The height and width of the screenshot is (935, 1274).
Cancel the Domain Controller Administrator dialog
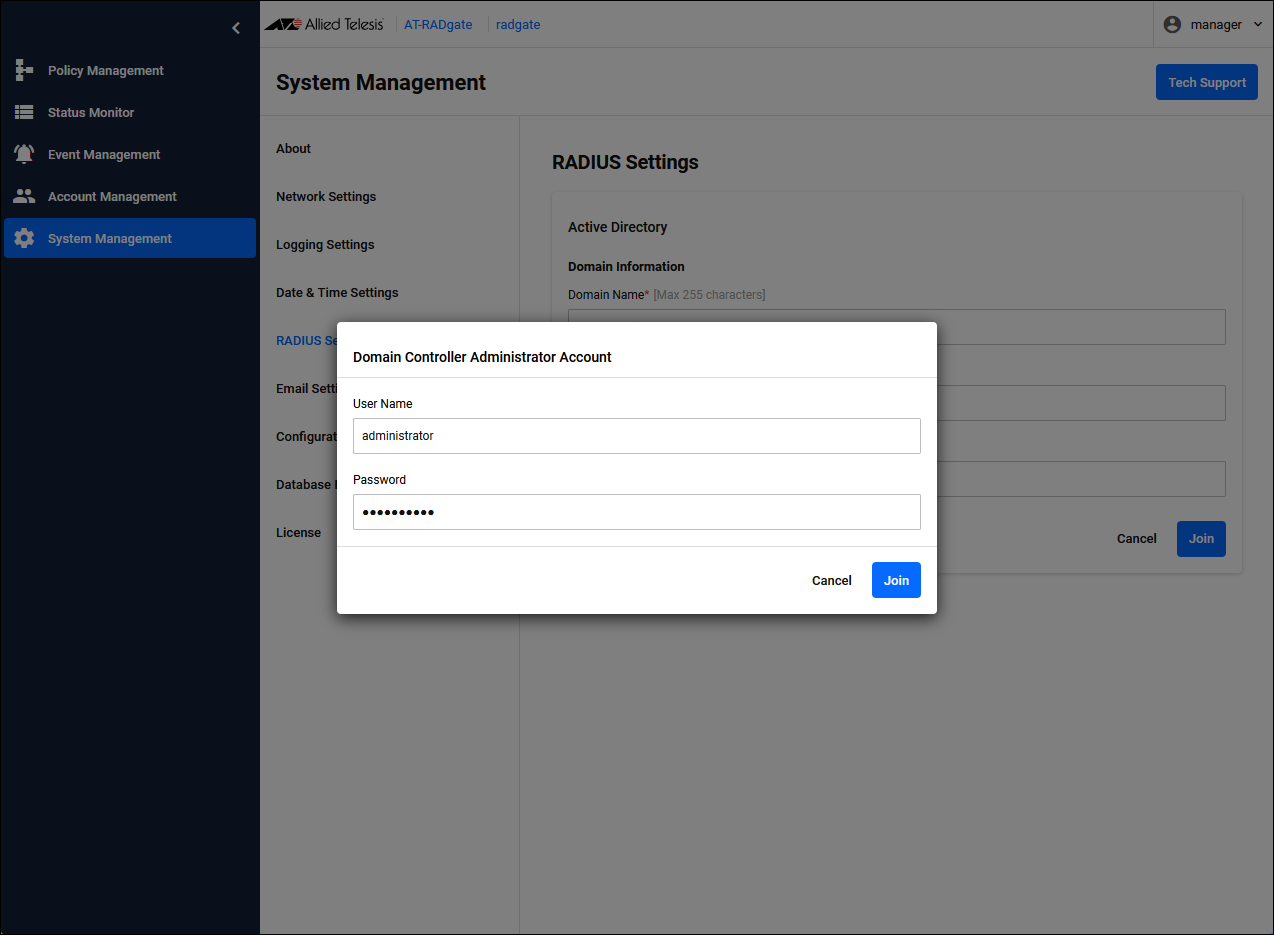pyautogui.click(x=831, y=581)
